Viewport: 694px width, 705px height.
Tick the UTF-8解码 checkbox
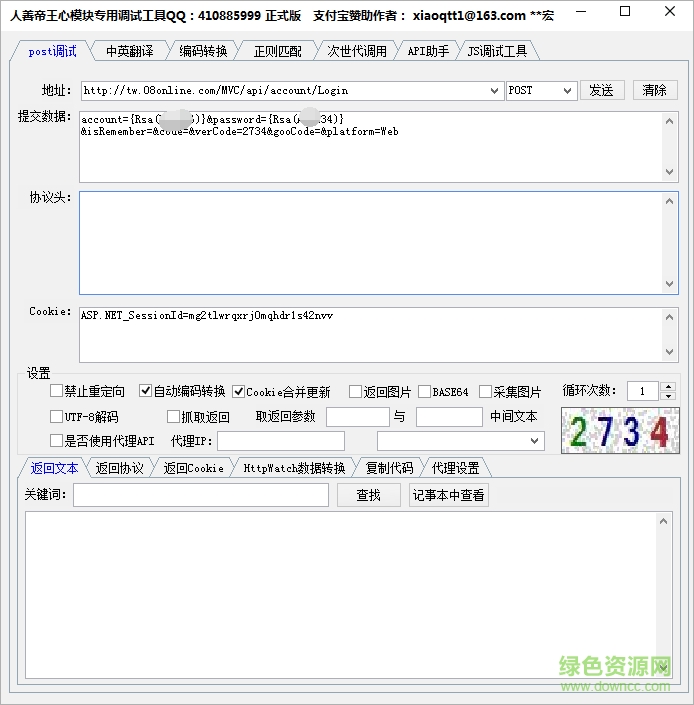[56, 416]
